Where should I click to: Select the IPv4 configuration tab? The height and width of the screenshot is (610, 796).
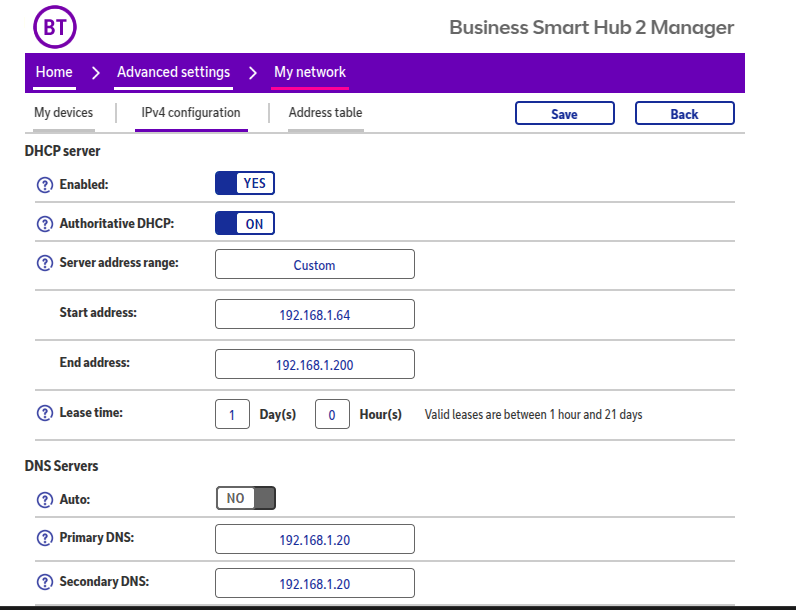click(191, 113)
